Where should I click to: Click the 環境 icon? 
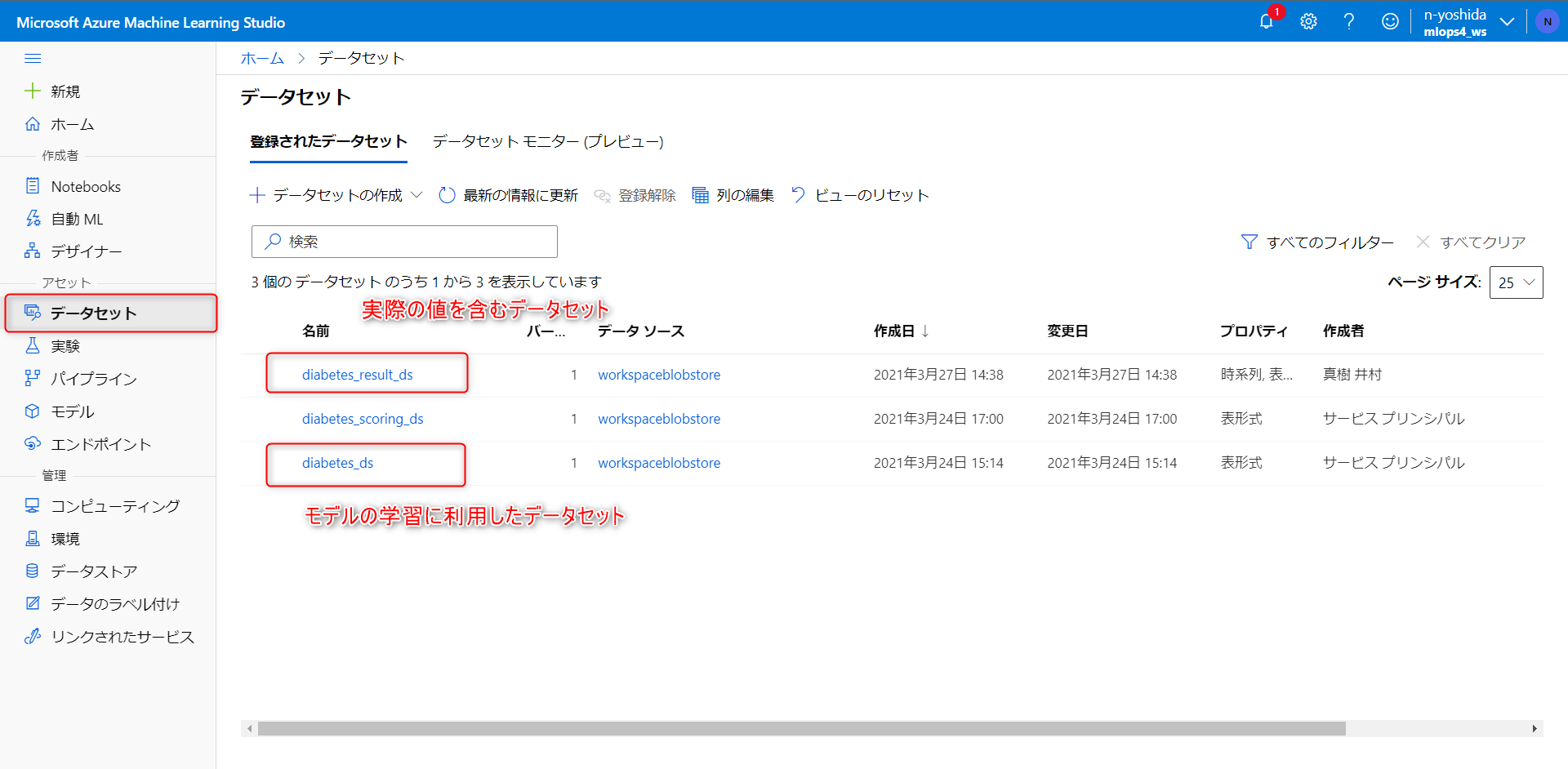coord(33,539)
